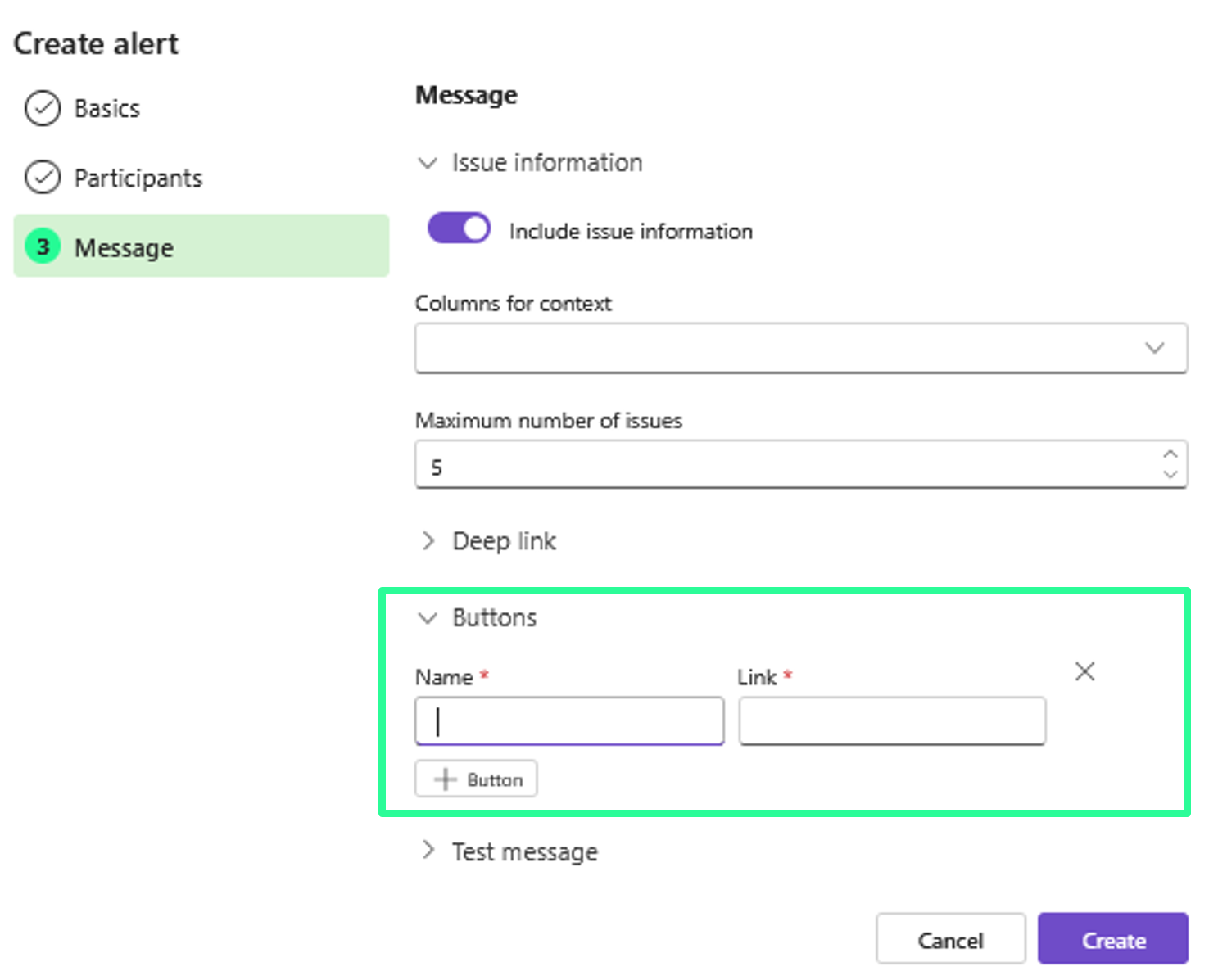Select the Message step in sidebar
Viewport: 1209px width, 980px height.
201,246
